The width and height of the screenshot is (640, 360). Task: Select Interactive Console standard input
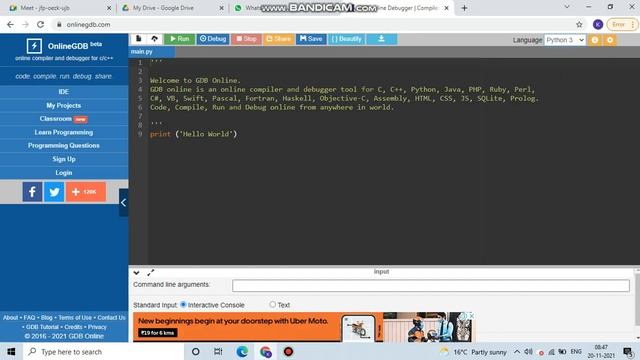(183, 304)
